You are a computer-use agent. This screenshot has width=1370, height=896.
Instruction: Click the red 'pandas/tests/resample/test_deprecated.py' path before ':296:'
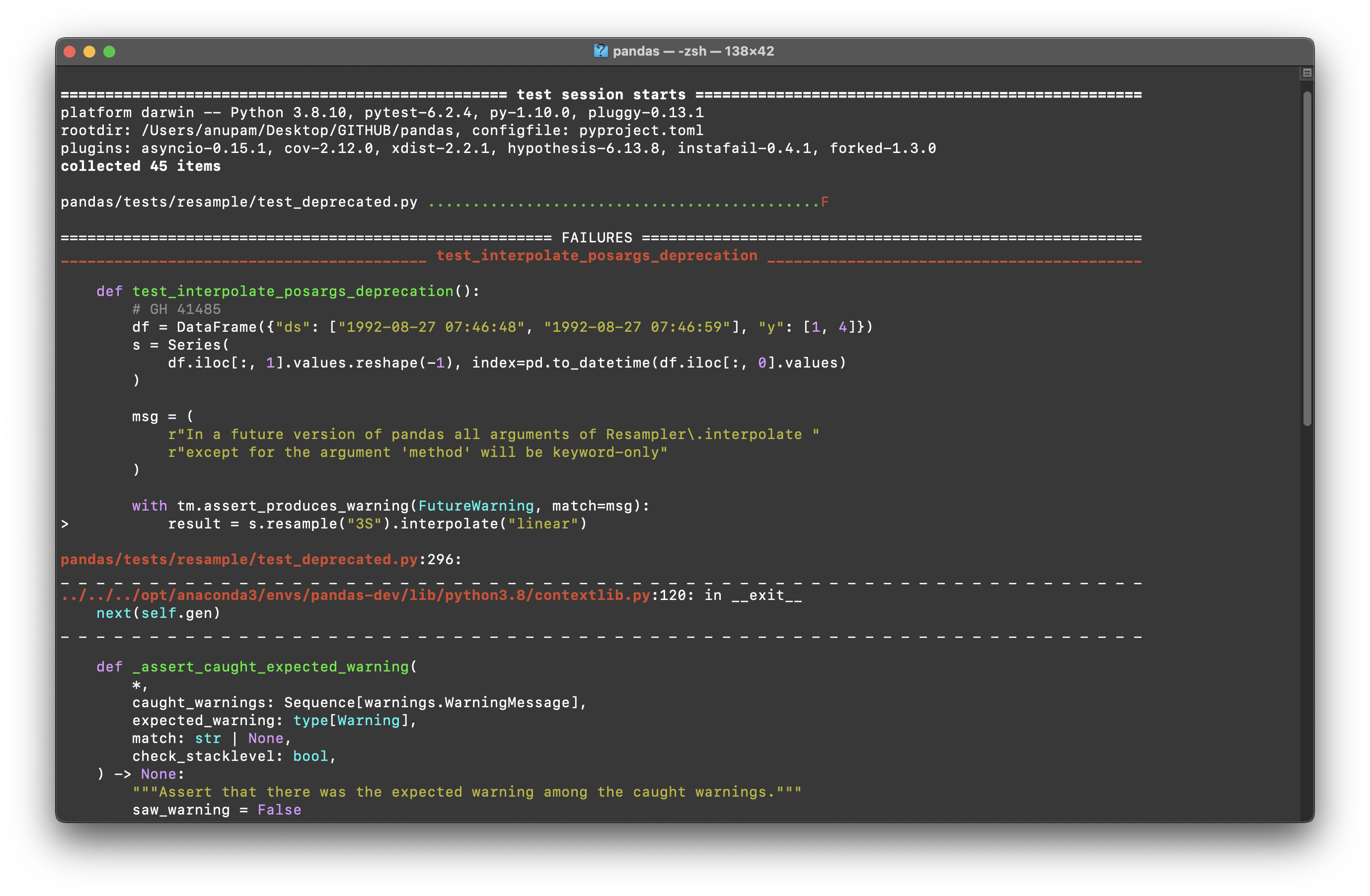(x=239, y=559)
